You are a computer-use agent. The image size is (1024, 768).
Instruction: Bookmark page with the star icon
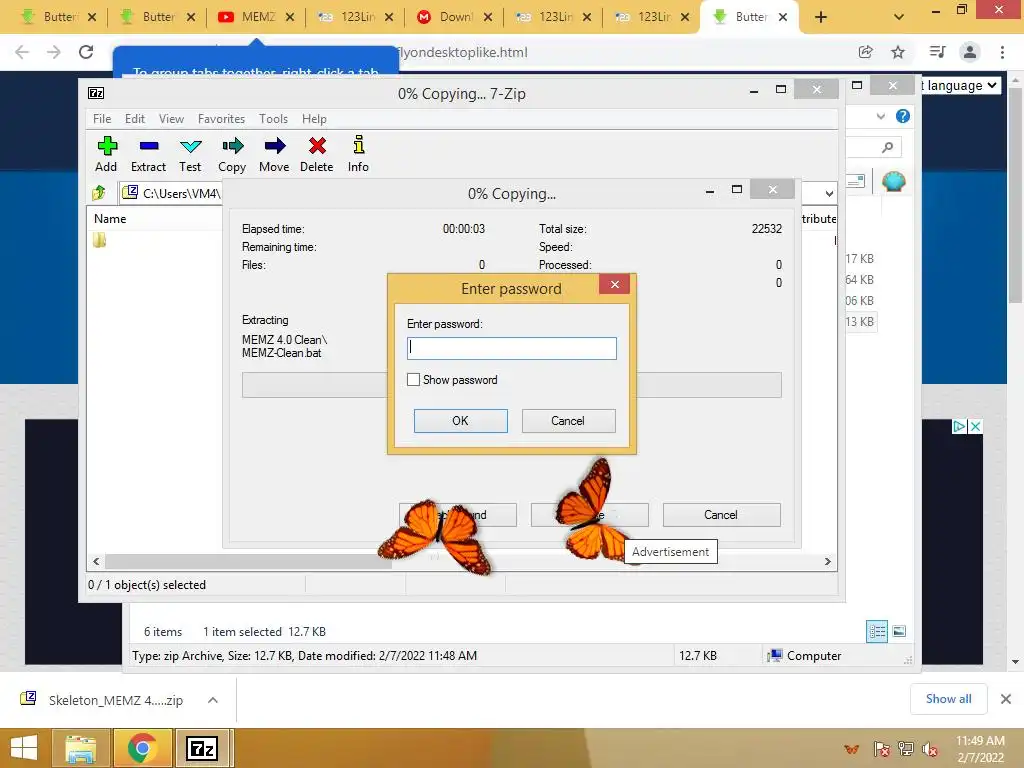[x=898, y=52]
